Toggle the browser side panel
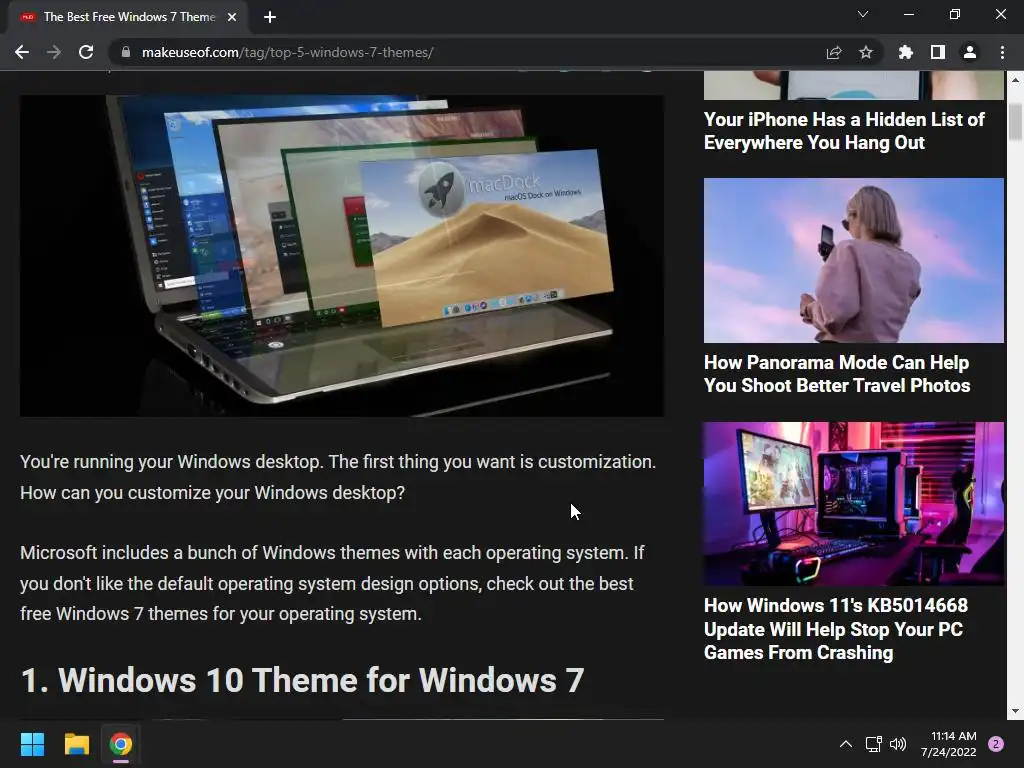 pos(938,52)
